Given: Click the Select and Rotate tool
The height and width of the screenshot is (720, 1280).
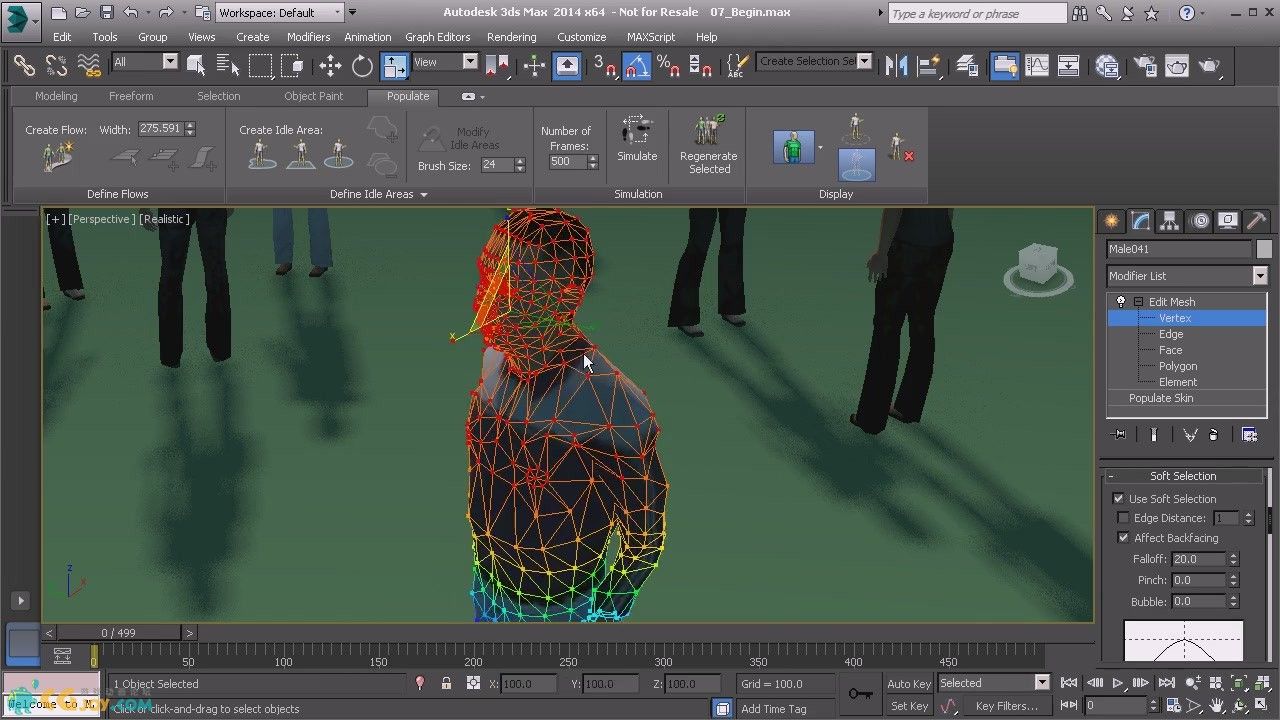Looking at the screenshot, I should [x=362, y=66].
